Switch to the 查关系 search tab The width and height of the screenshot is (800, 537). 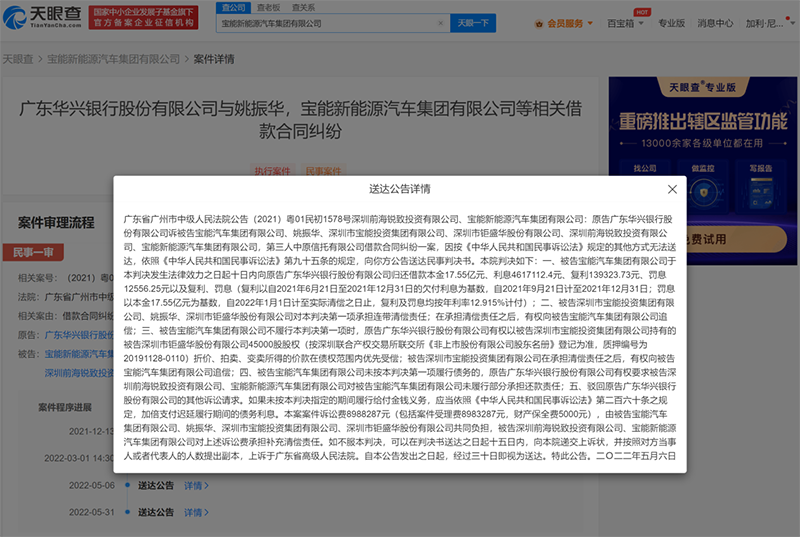point(304,8)
